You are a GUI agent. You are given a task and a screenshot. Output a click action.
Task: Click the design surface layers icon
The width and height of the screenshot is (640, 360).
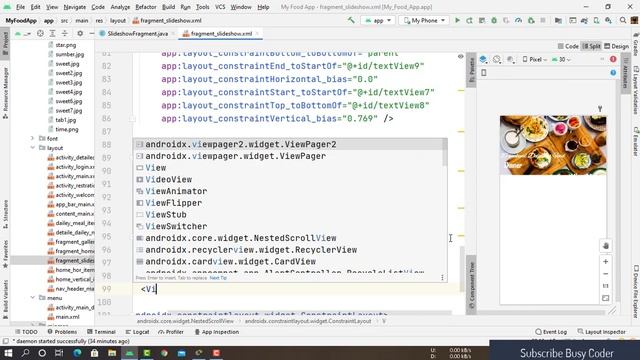(483, 60)
